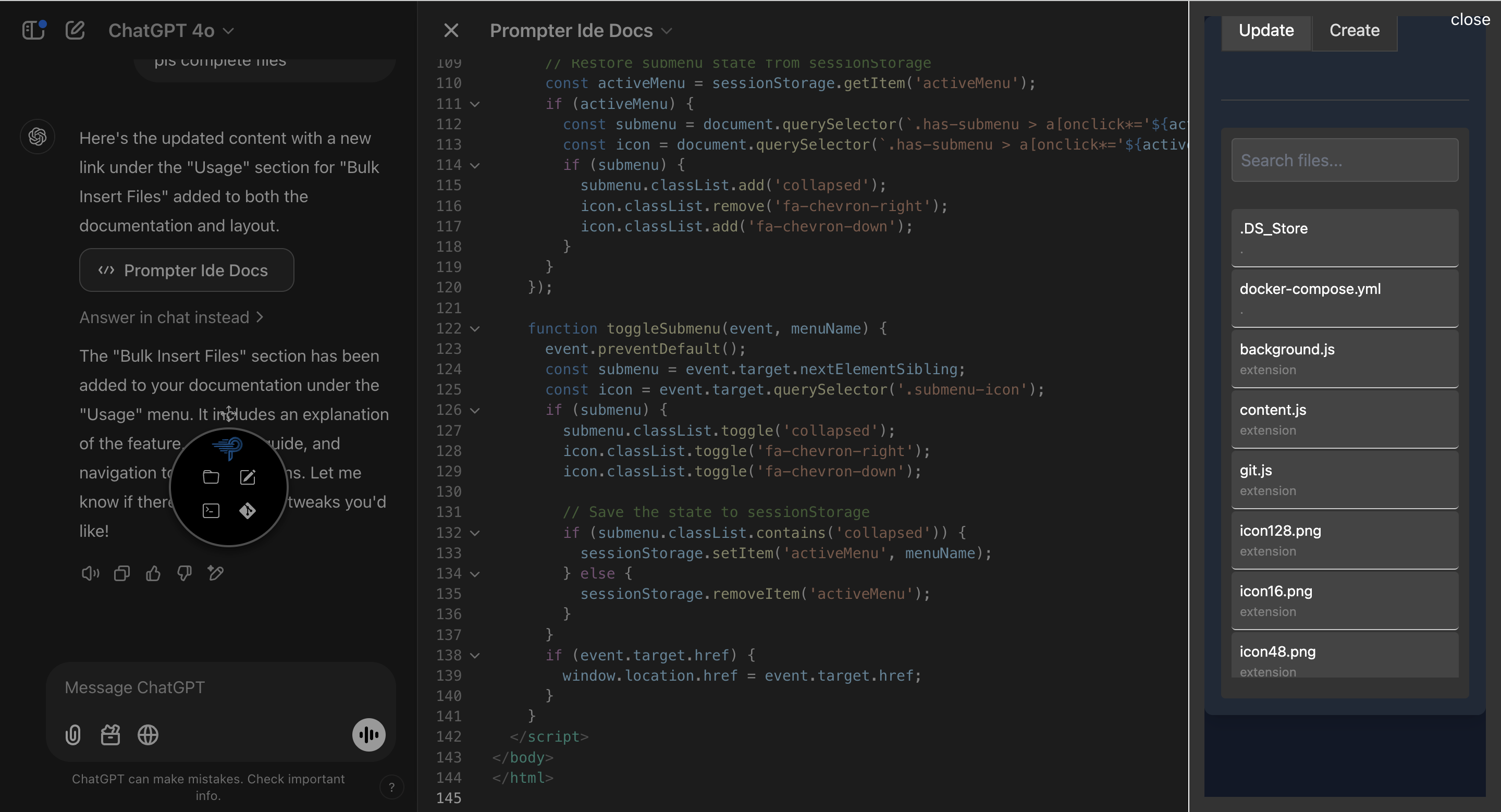Viewport: 1501px width, 812px height.
Task: Click the attach file paperclip icon
Action: pyautogui.click(x=73, y=734)
